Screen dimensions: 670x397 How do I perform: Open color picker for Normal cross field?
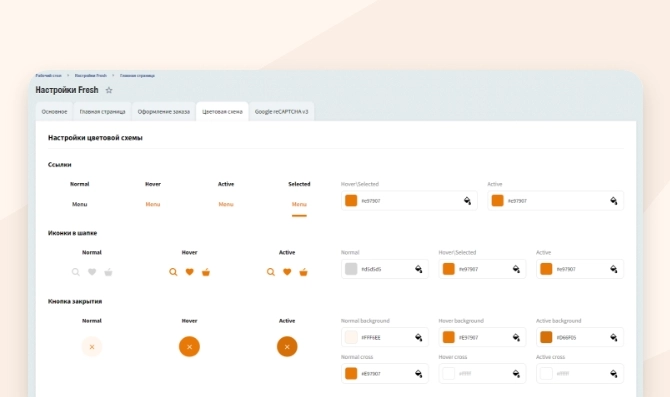(419, 374)
